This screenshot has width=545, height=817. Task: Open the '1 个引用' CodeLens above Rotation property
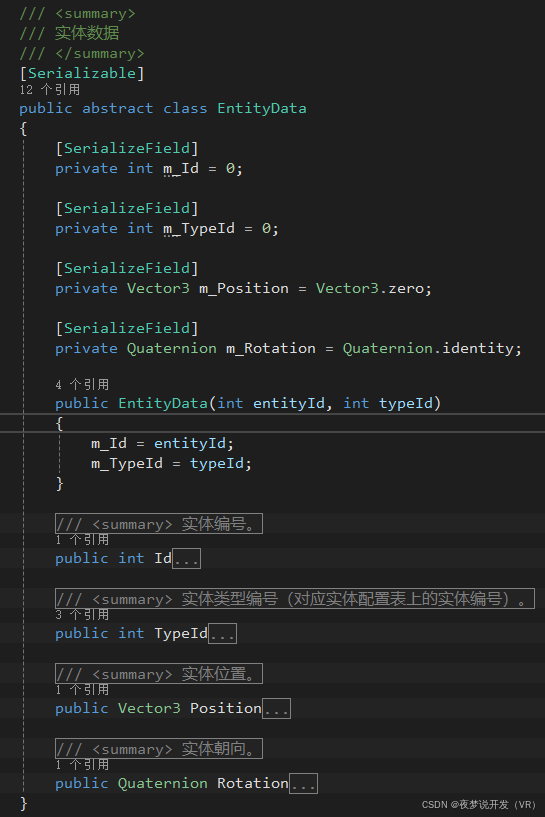pyautogui.click(x=82, y=765)
